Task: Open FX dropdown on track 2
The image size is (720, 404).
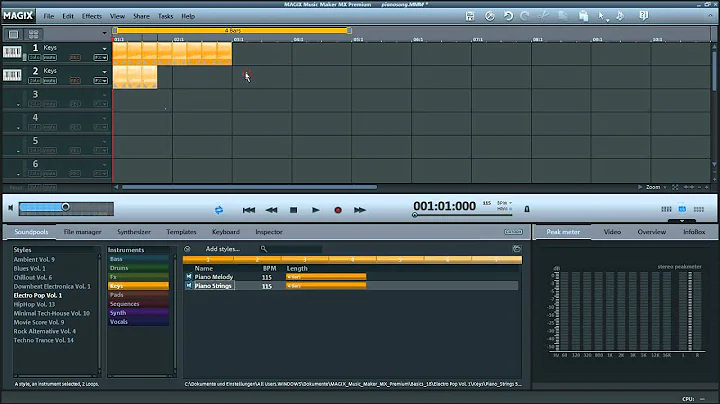Action: point(101,80)
